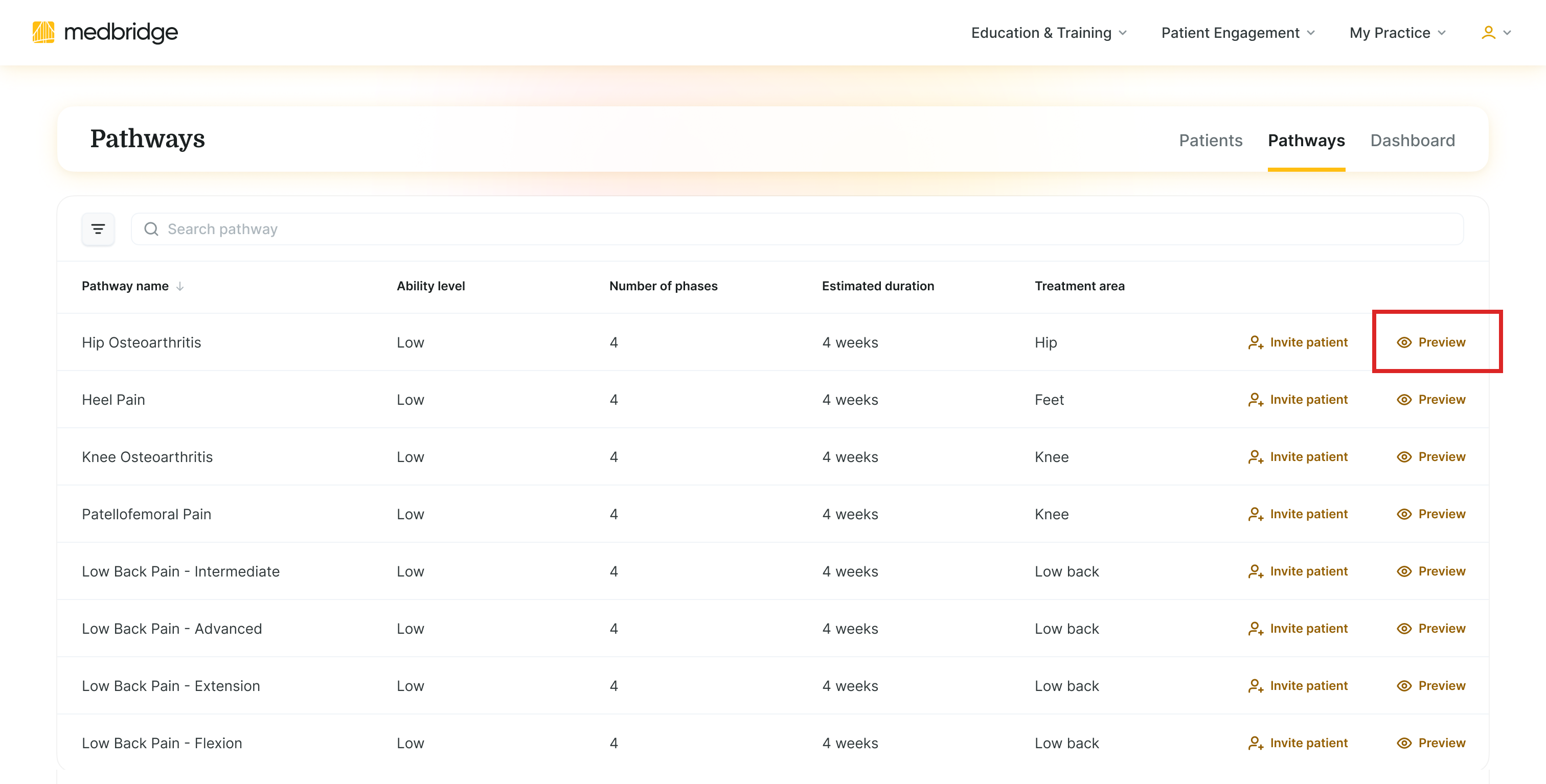The height and width of the screenshot is (784, 1546).
Task: Click the filter icon beside search
Action: (x=98, y=229)
